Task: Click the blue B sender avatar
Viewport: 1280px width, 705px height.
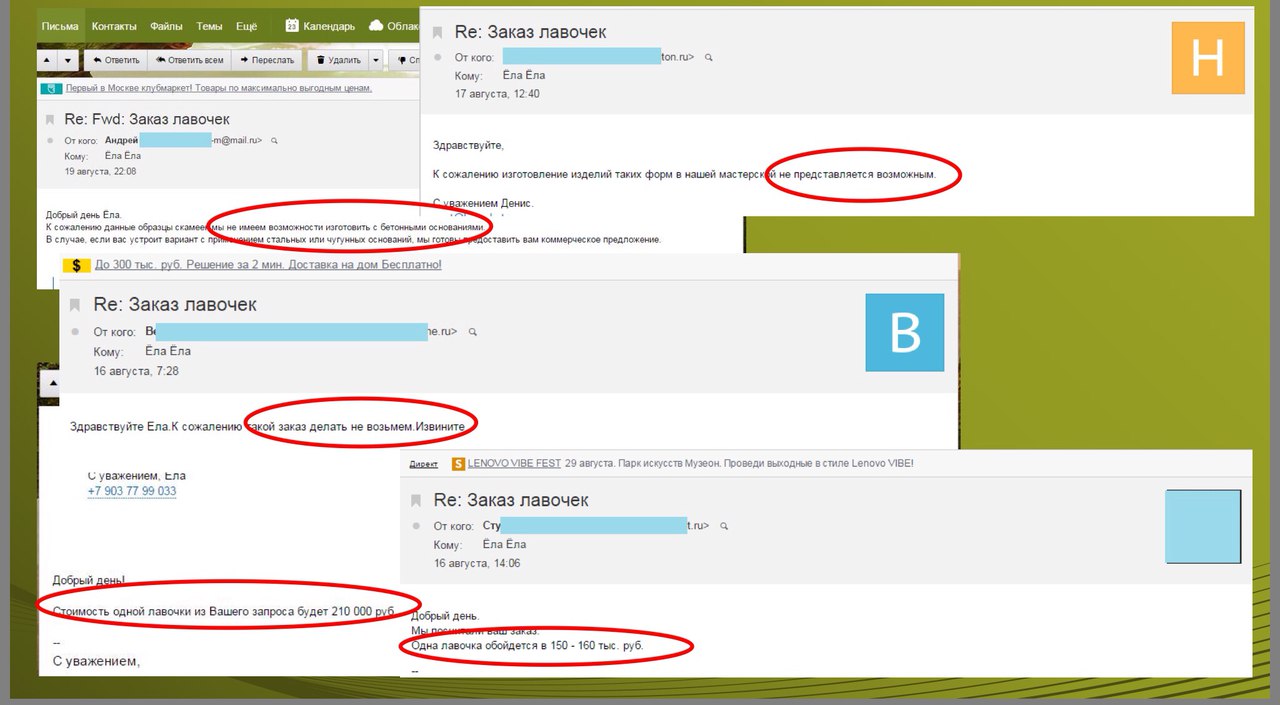Action: (x=905, y=333)
